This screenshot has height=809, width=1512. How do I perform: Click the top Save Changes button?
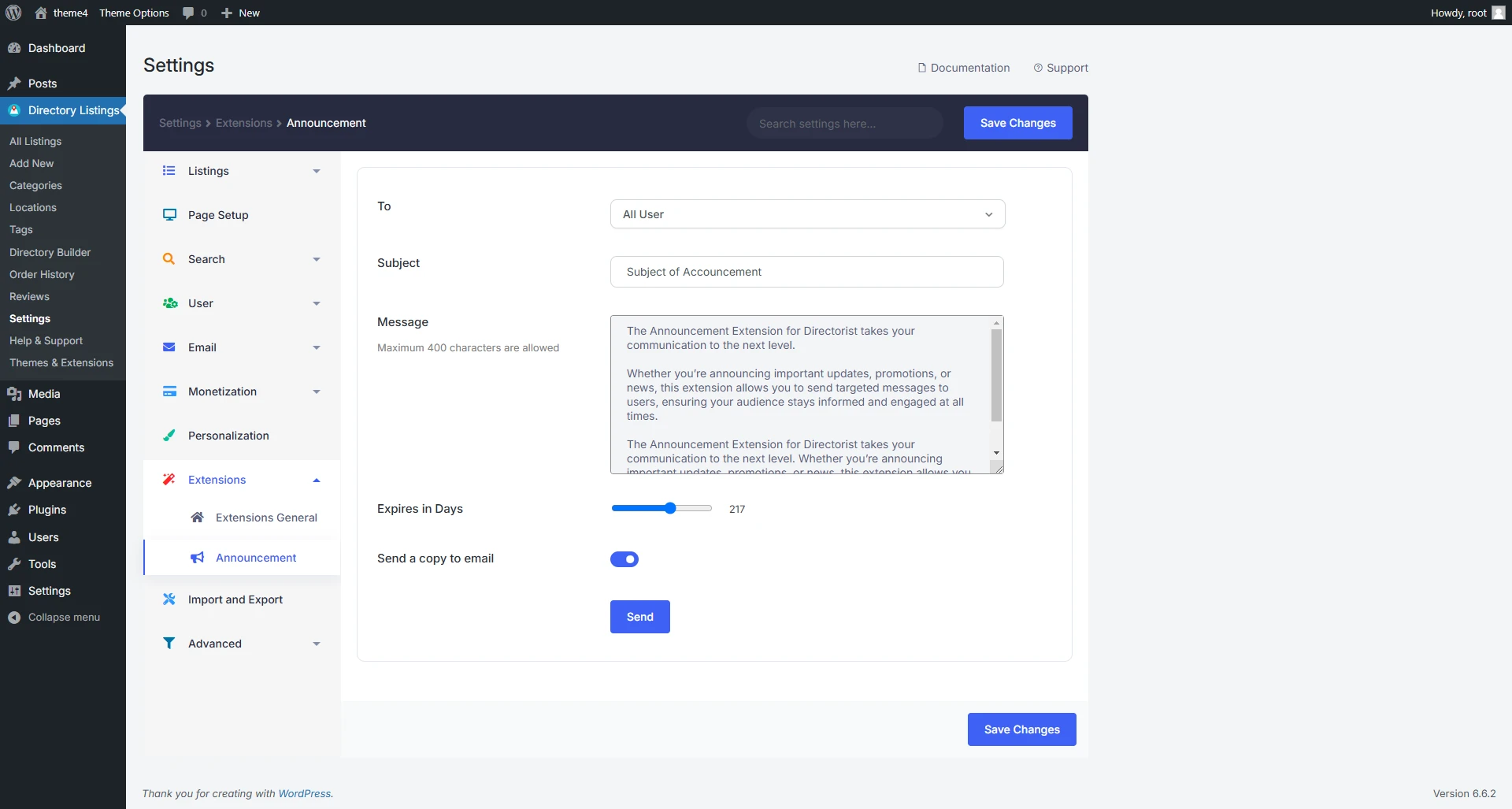pyautogui.click(x=1017, y=123)
